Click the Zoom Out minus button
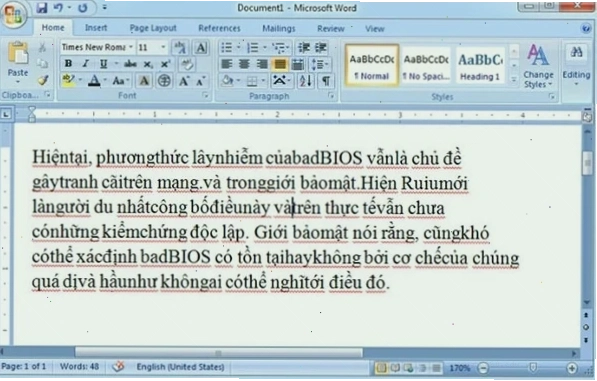 pos(483,368)
